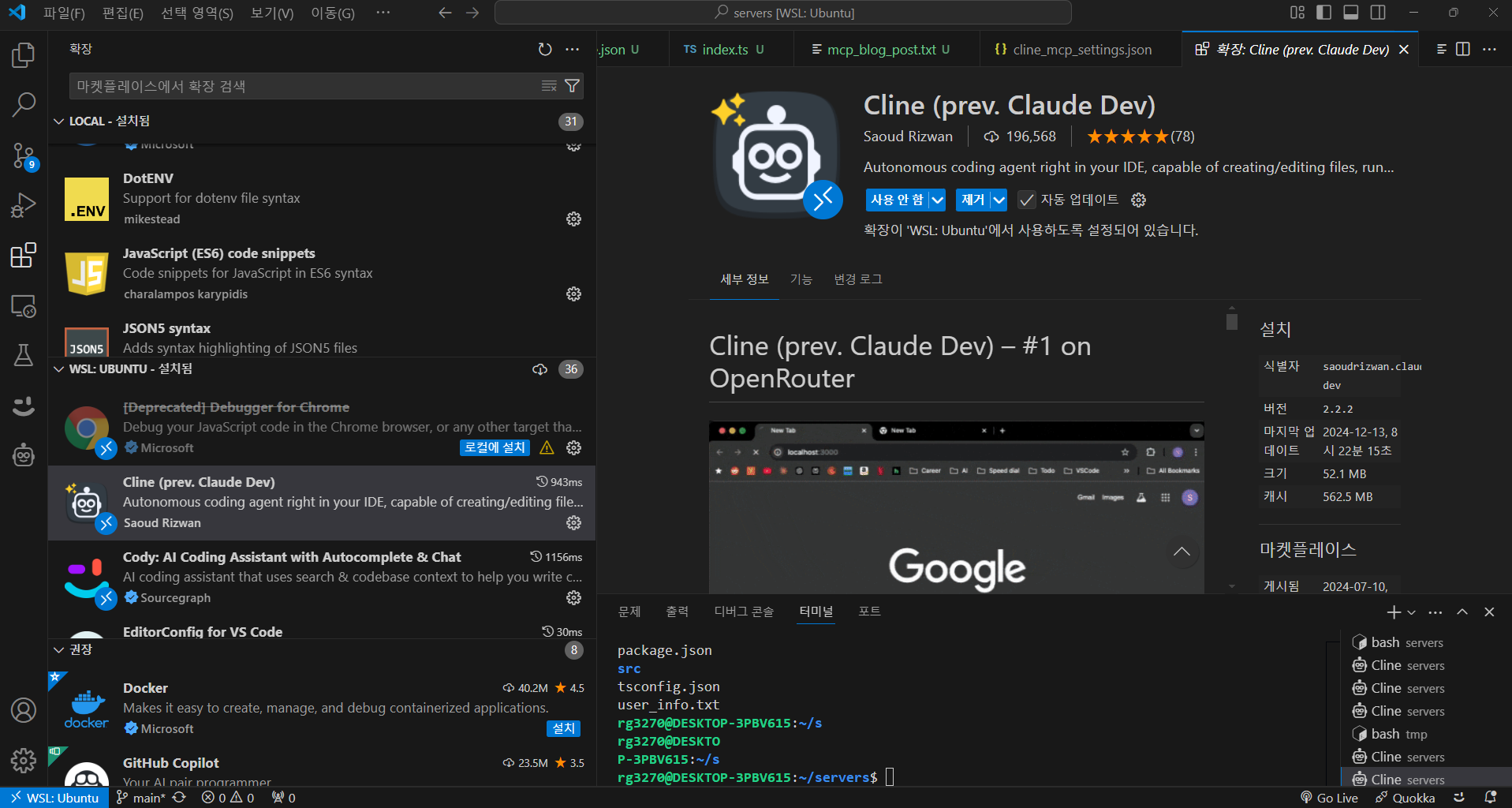Open Source Control view with 9 badge
This screenshot has height=808, width=1512.
24,155
